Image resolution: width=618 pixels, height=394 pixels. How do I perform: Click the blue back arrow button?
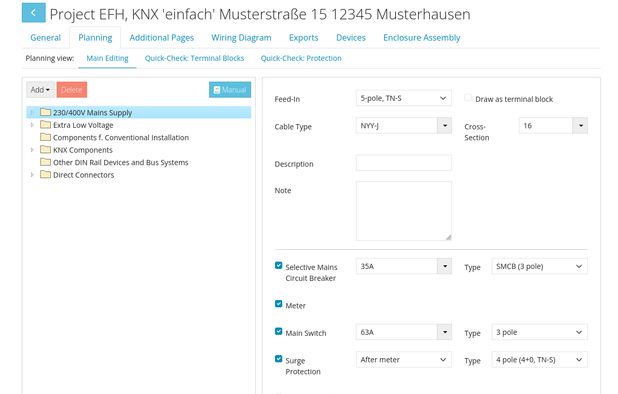click(34, 13)
